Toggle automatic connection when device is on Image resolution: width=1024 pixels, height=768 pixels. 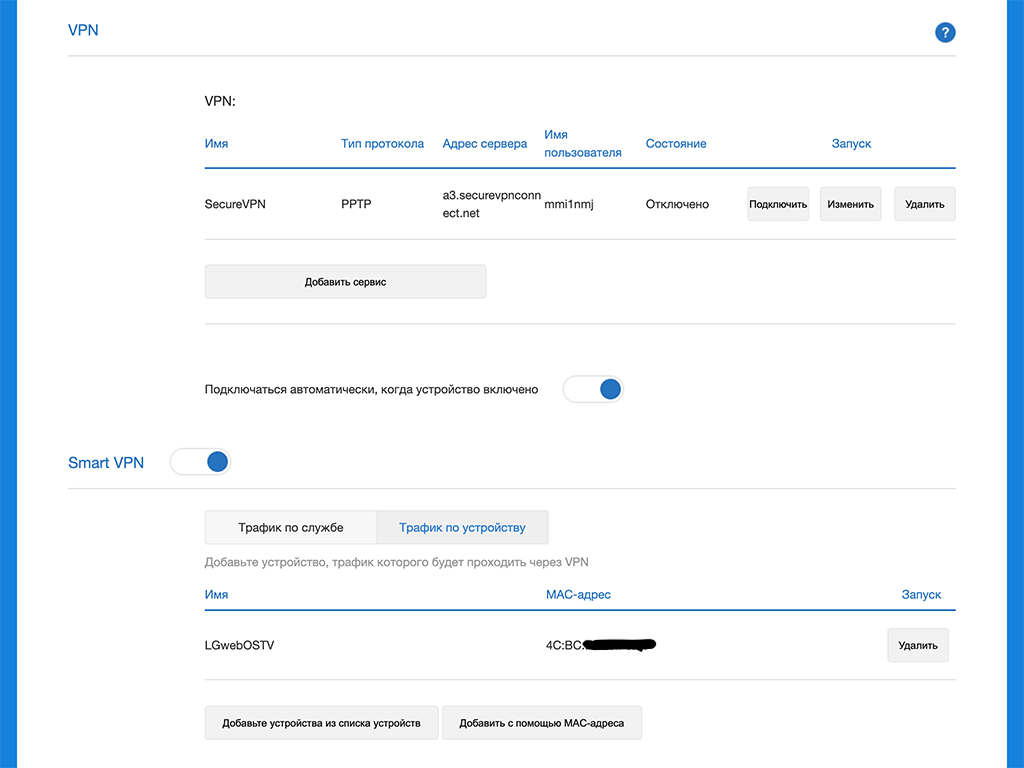coord(593,389)
